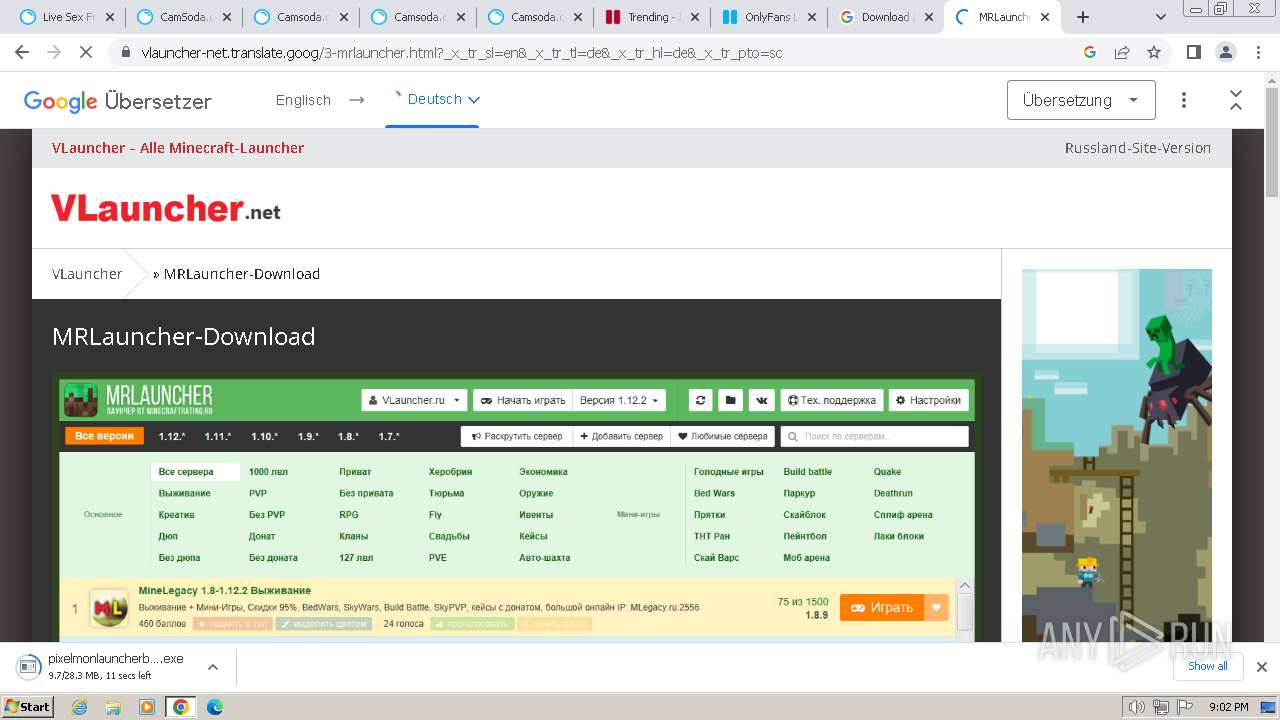Switch to the Trending tab

coord(652,17)
